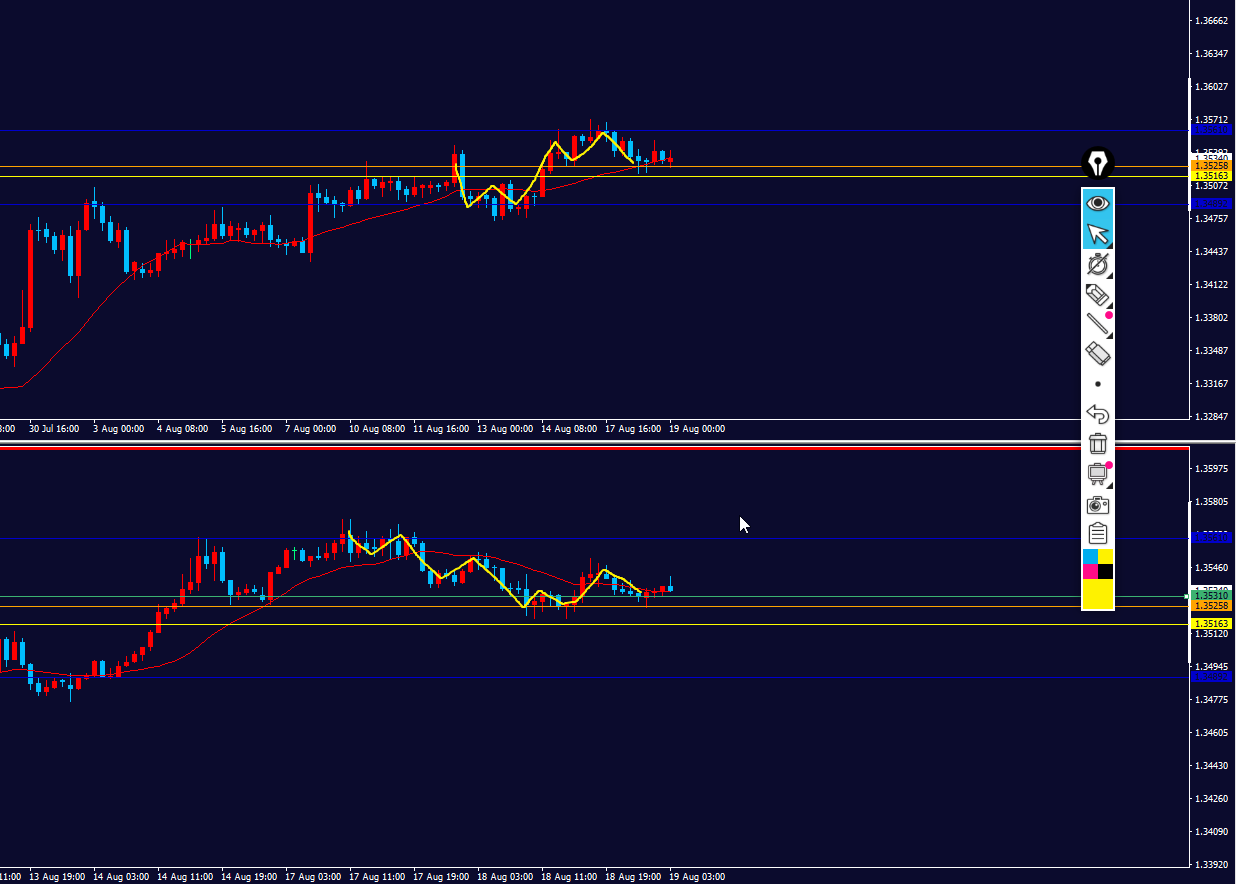Click the 1.33802 price on upper axis
Image resolution: width=1236 pixels, height=884 pixels.
pyautogui.click(x=1212, y=317)
